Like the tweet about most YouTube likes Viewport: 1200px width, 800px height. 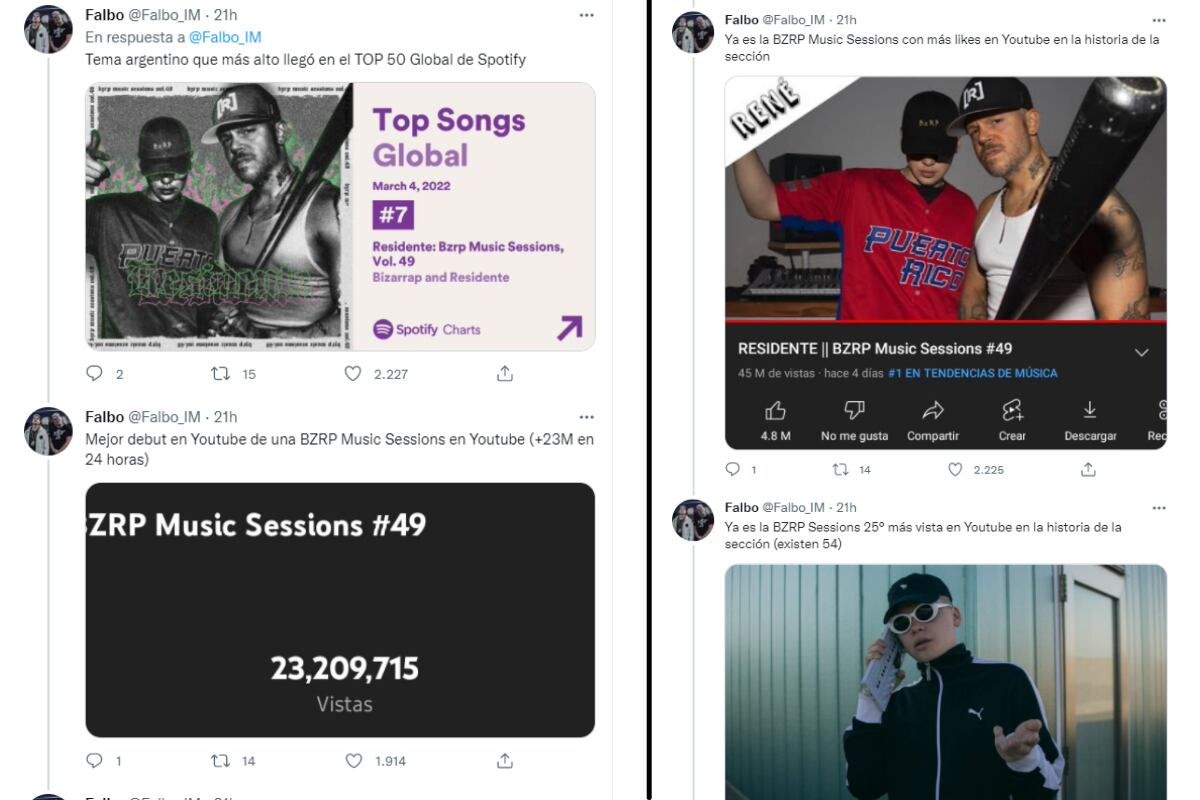point(955,469)
